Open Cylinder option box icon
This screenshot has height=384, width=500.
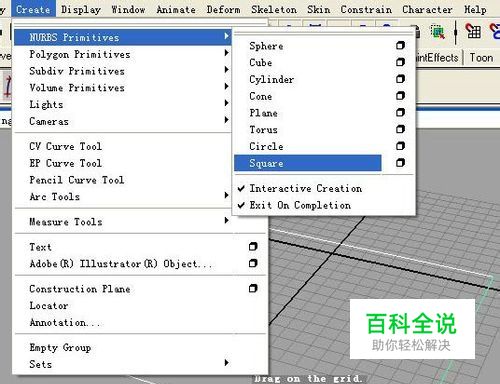[400, 79]
